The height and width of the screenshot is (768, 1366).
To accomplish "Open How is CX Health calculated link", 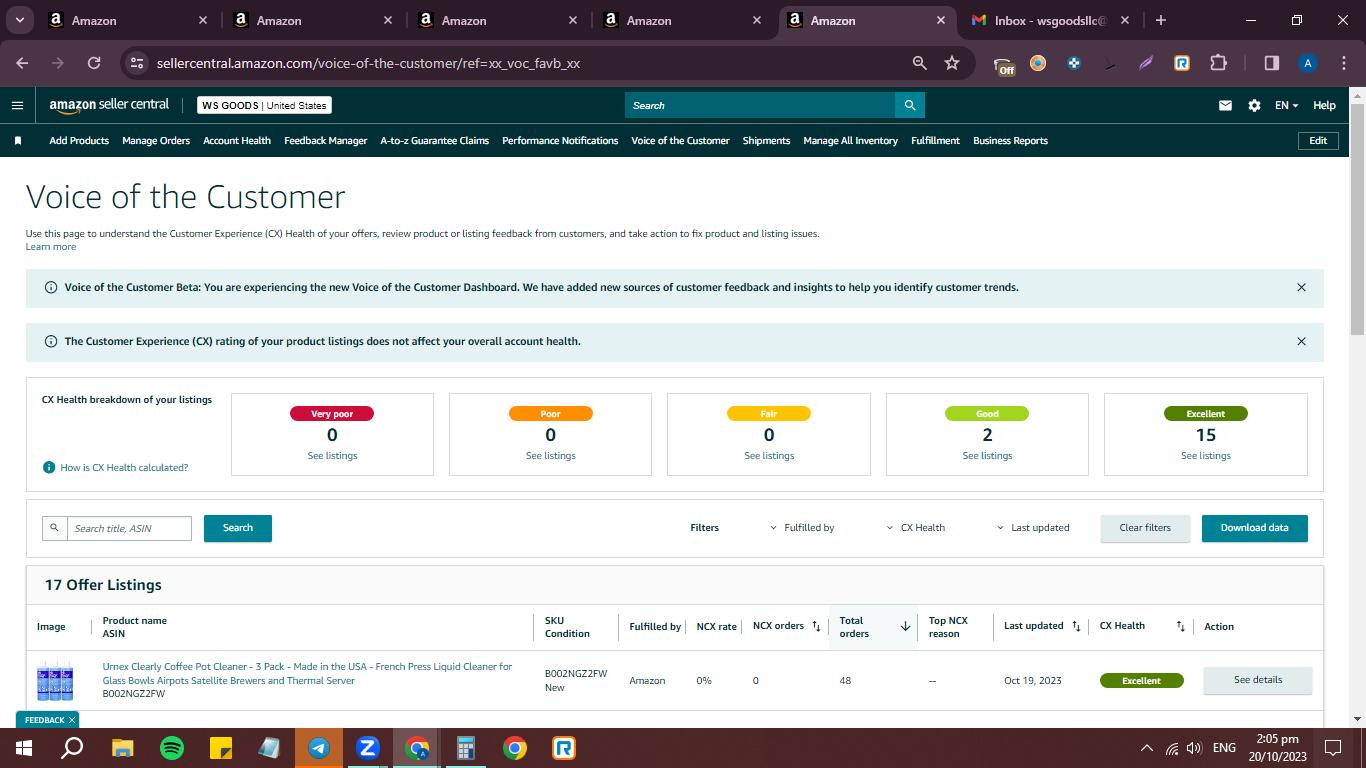I will [124, 468].
